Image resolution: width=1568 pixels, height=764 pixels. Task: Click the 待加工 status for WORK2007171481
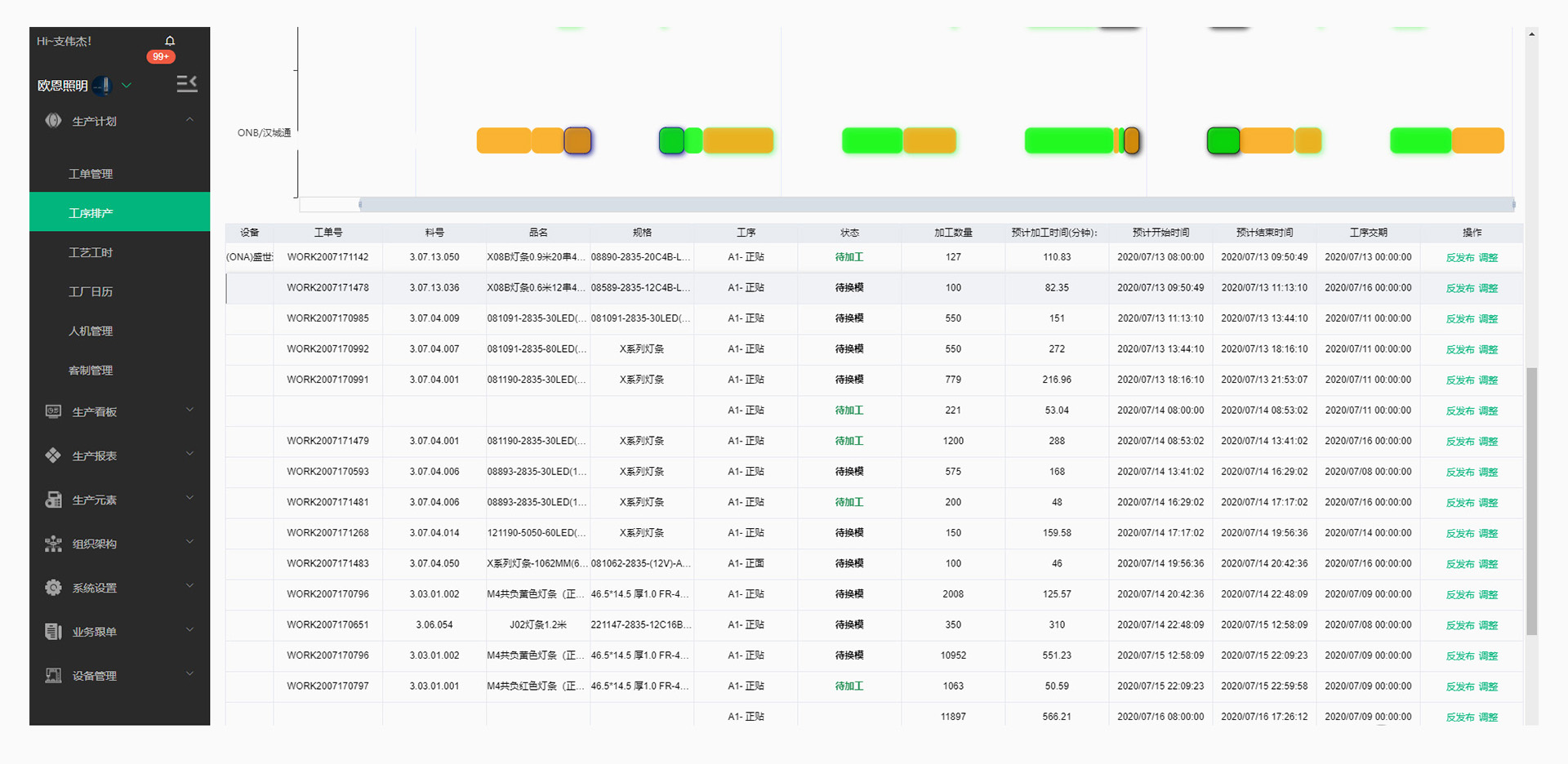(x=849, y=502)
